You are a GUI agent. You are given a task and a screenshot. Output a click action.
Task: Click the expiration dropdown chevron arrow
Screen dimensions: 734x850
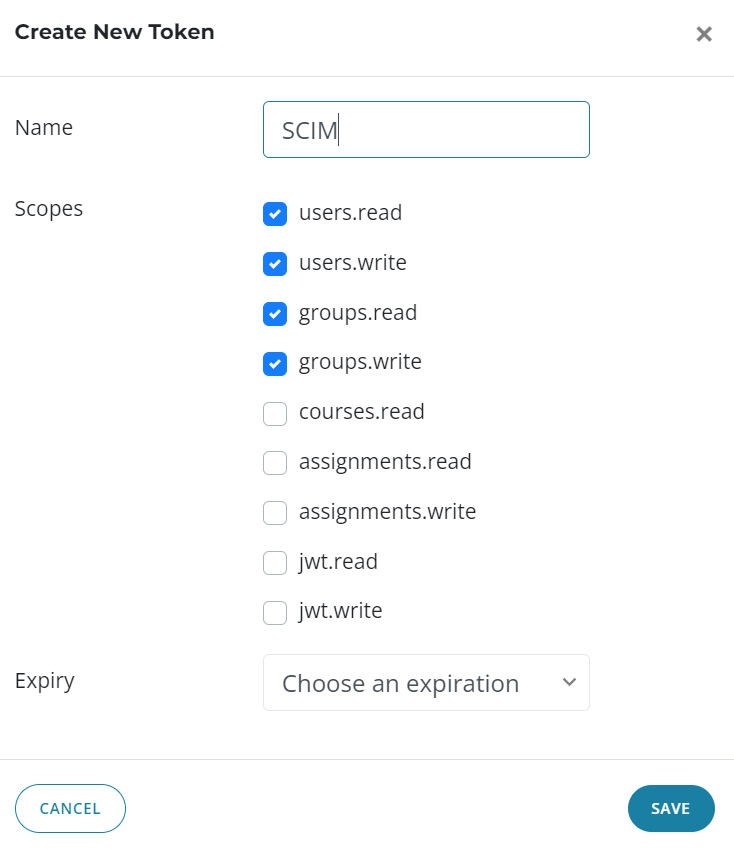[569, 682]
